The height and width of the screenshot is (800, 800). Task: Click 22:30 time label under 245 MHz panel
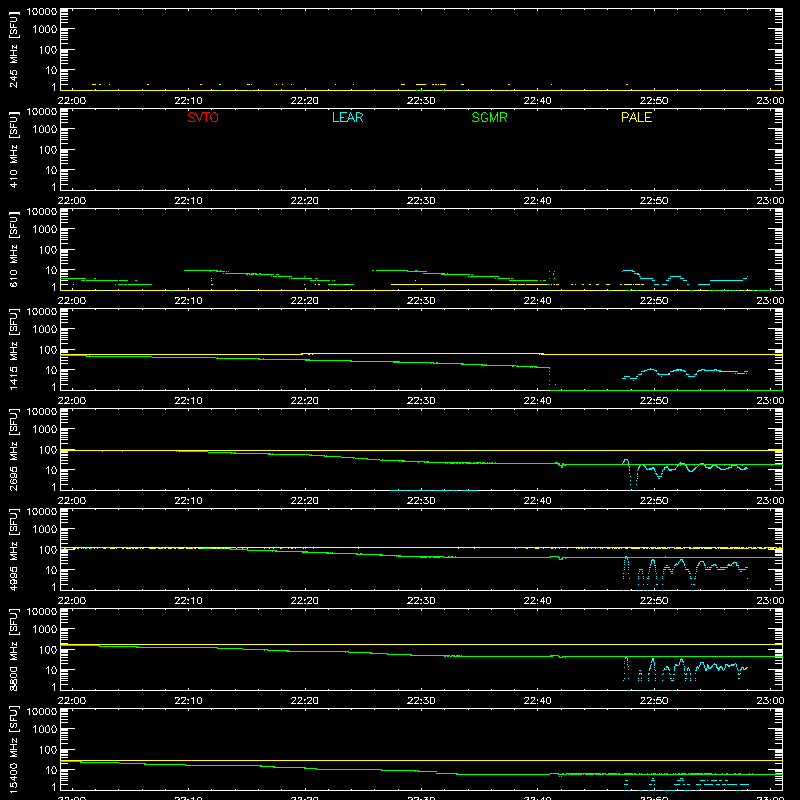[421, 101]
